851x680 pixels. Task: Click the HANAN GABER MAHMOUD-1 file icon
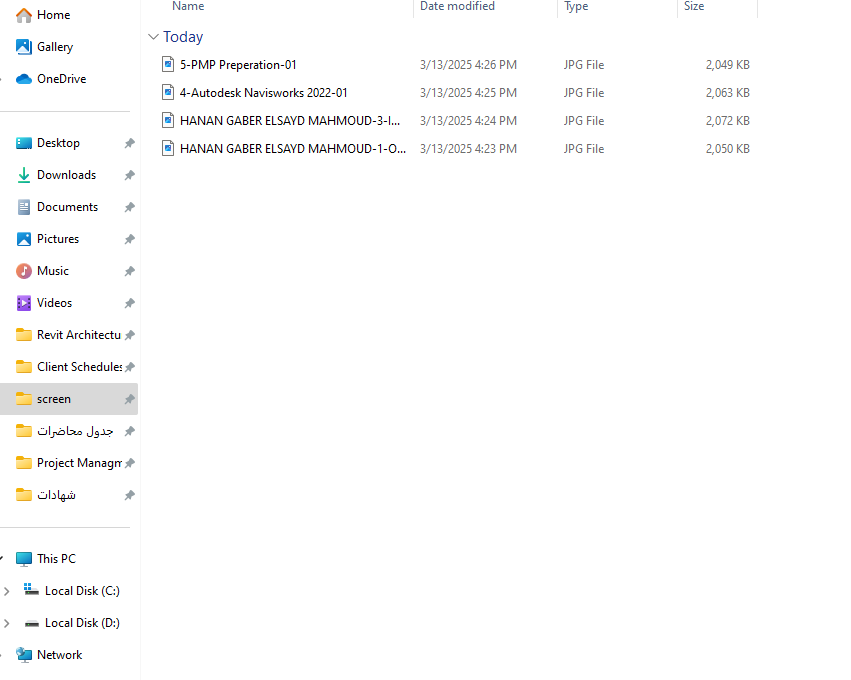point(168,149)
